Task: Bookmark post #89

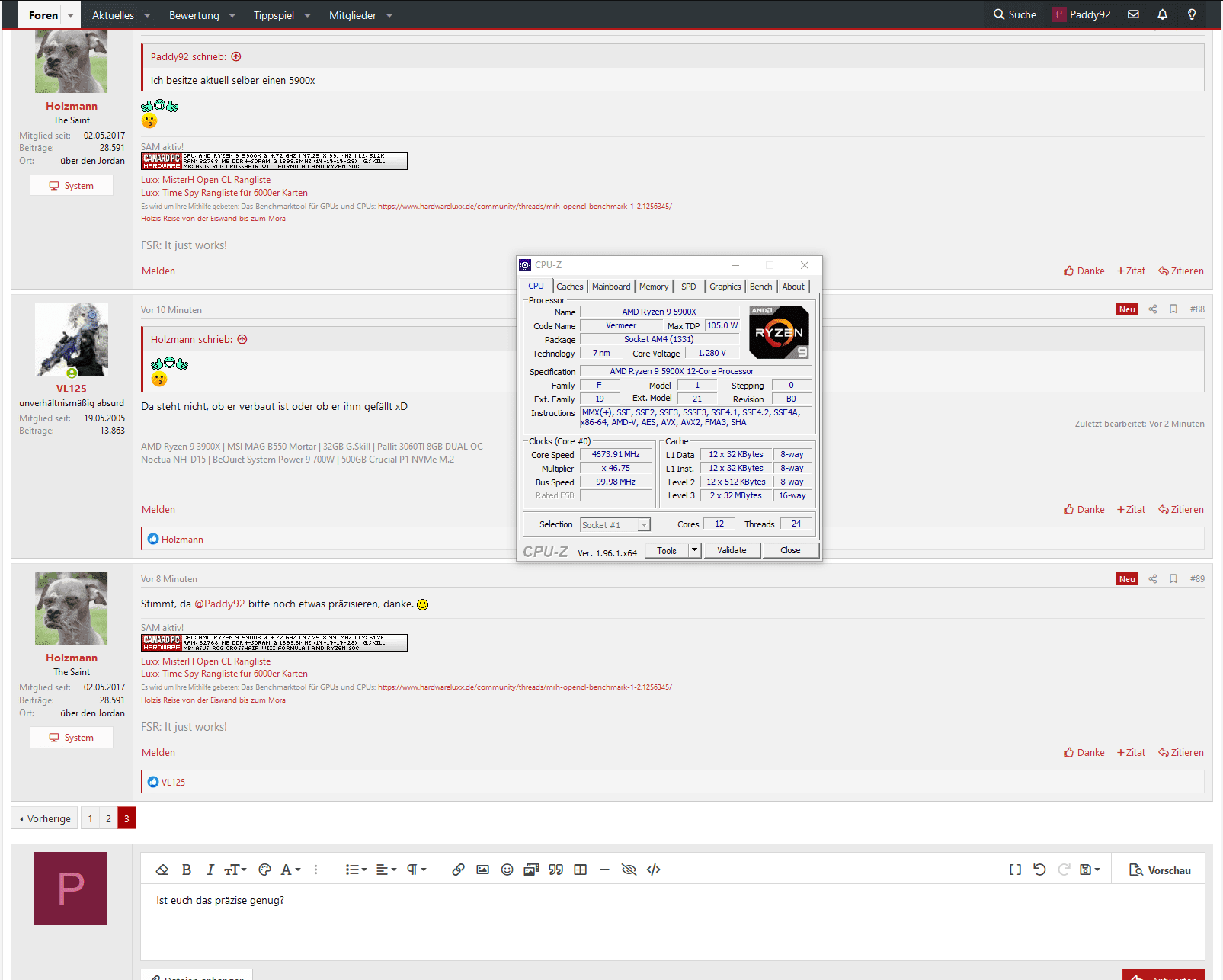Action: [x=1173, y=579]
